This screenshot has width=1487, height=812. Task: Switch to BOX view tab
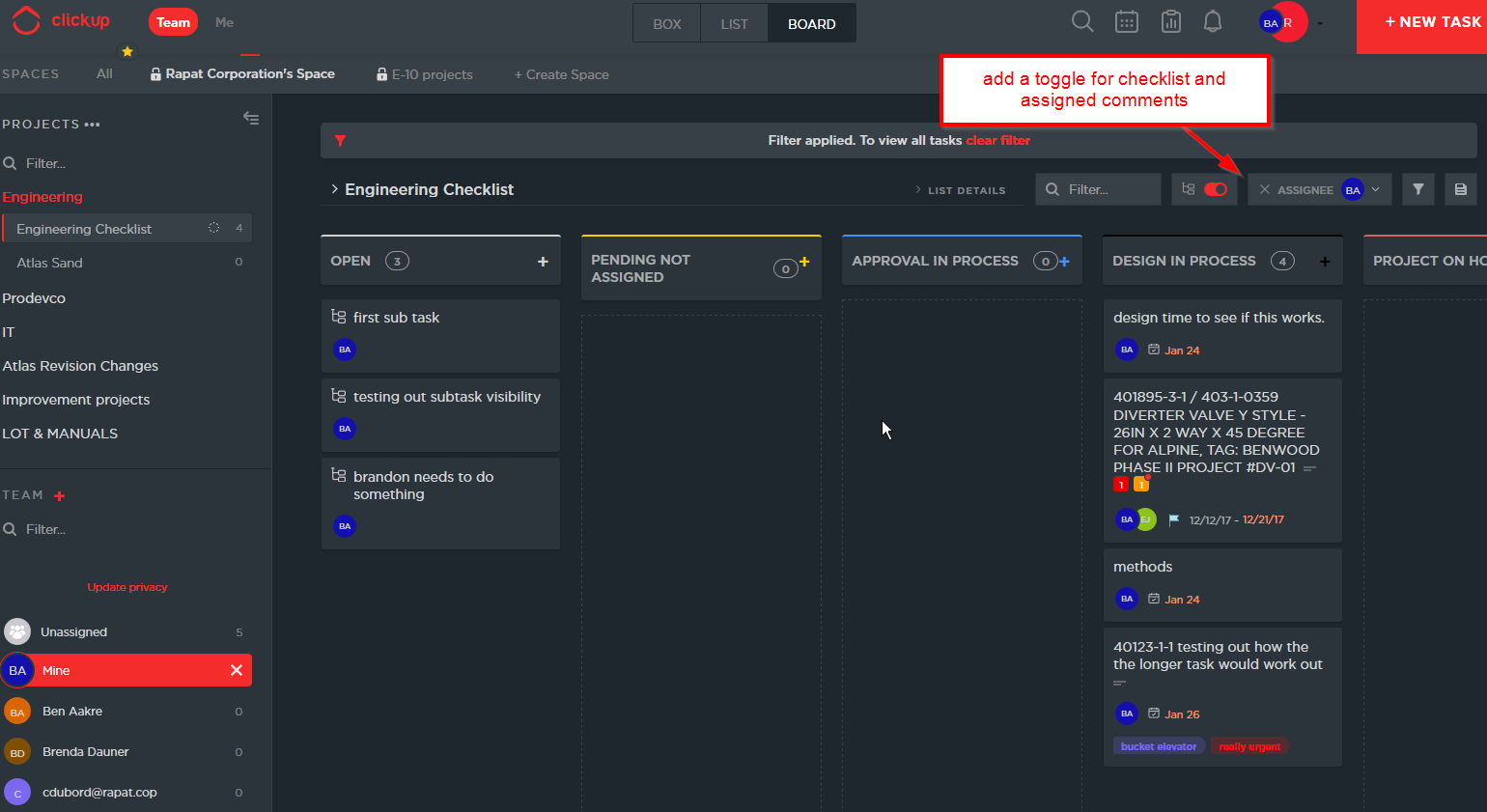pyautogui.click(x=667, y=23)
